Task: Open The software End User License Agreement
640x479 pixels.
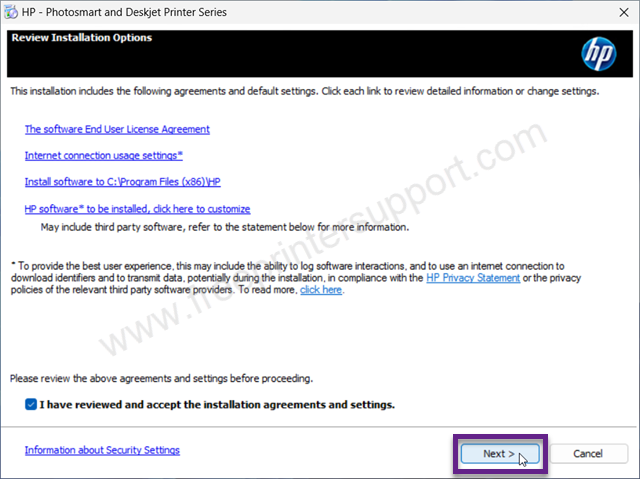Action: click(117, 129)
